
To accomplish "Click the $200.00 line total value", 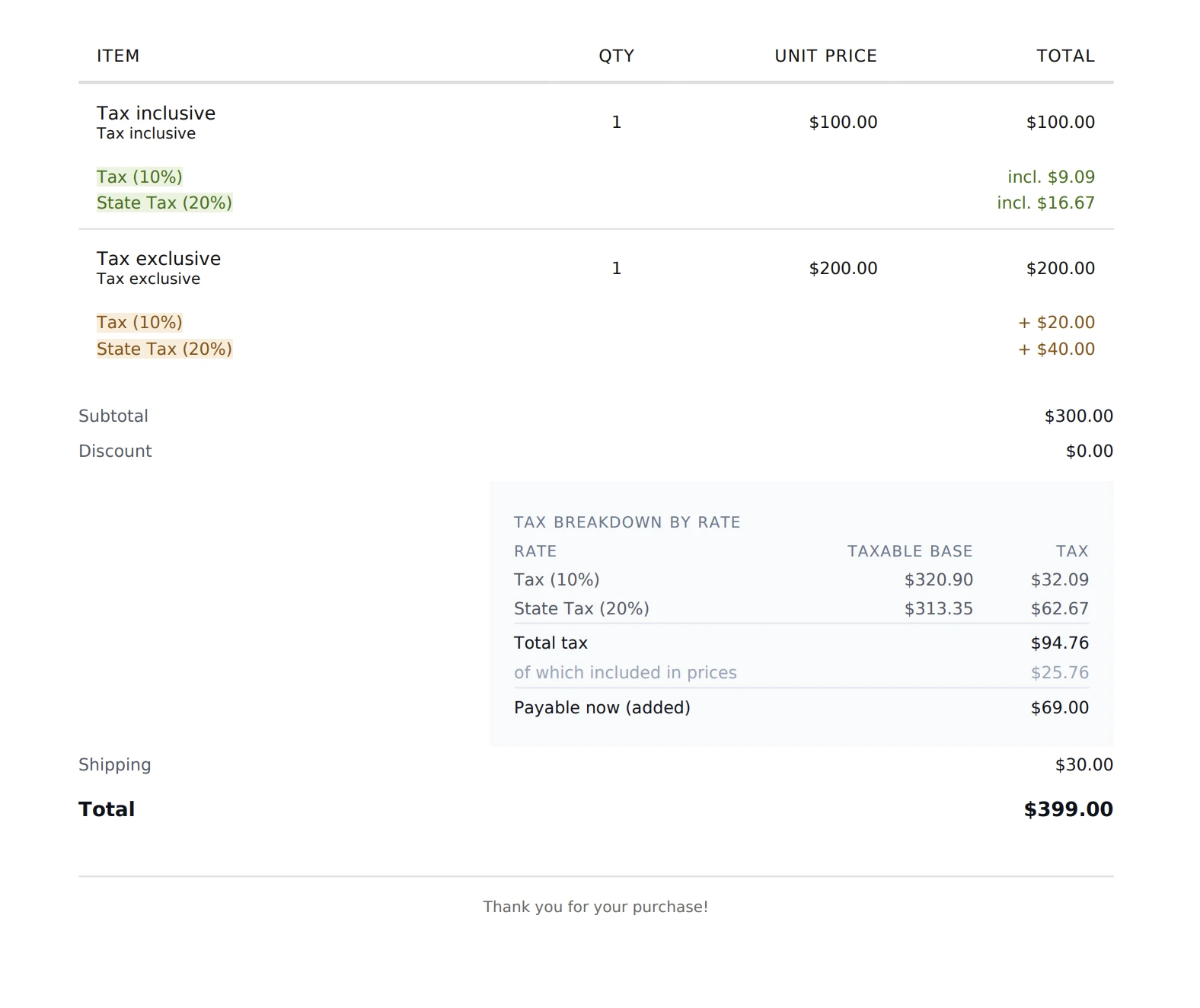I will click(1060, 268).
